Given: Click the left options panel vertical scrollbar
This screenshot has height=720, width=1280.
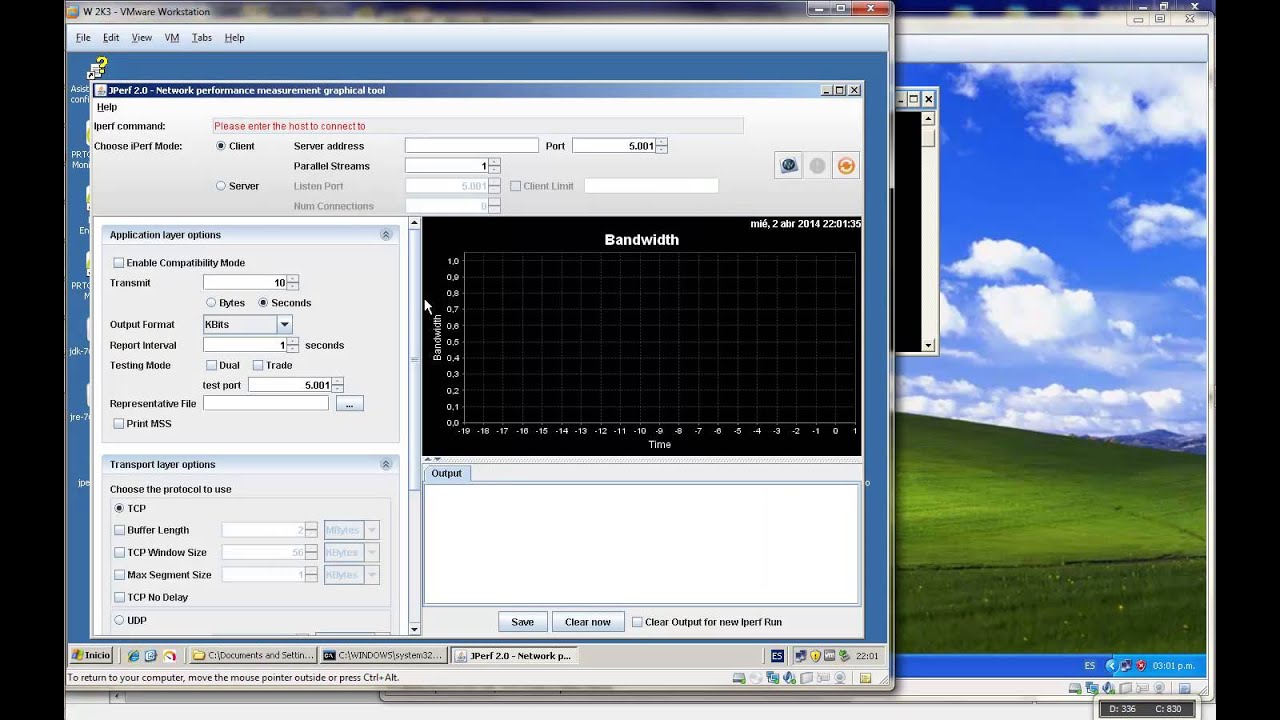Looking at the screenshot, I should 415,425.
